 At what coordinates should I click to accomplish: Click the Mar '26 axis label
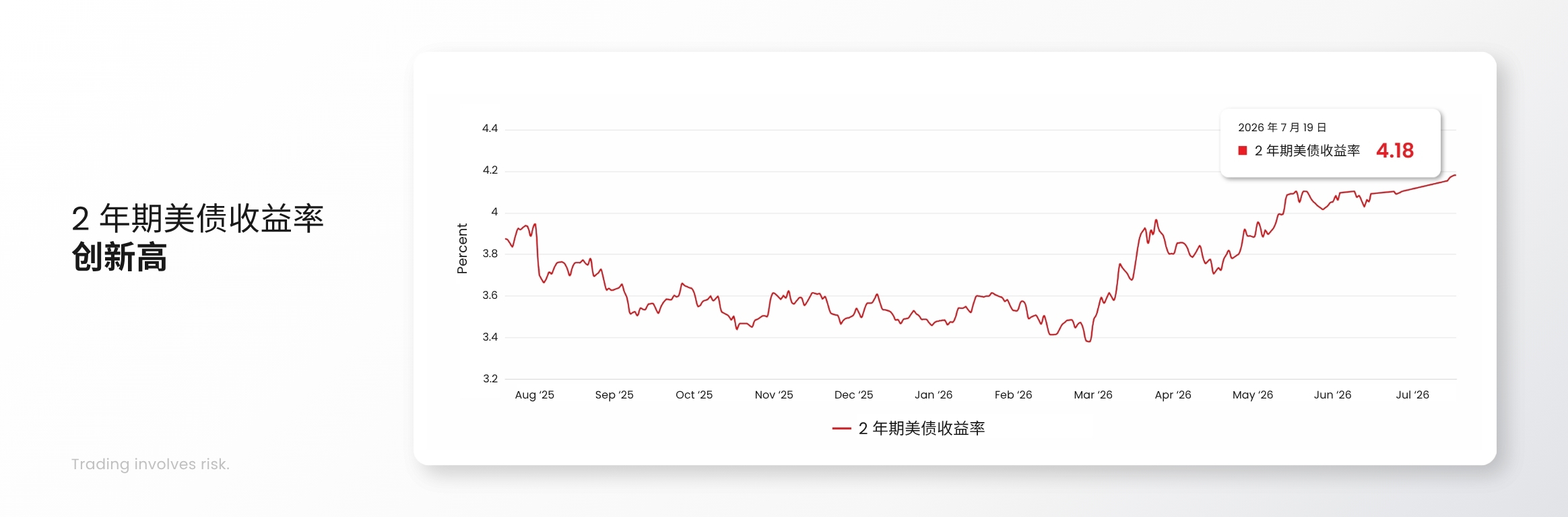point(1093,395)
